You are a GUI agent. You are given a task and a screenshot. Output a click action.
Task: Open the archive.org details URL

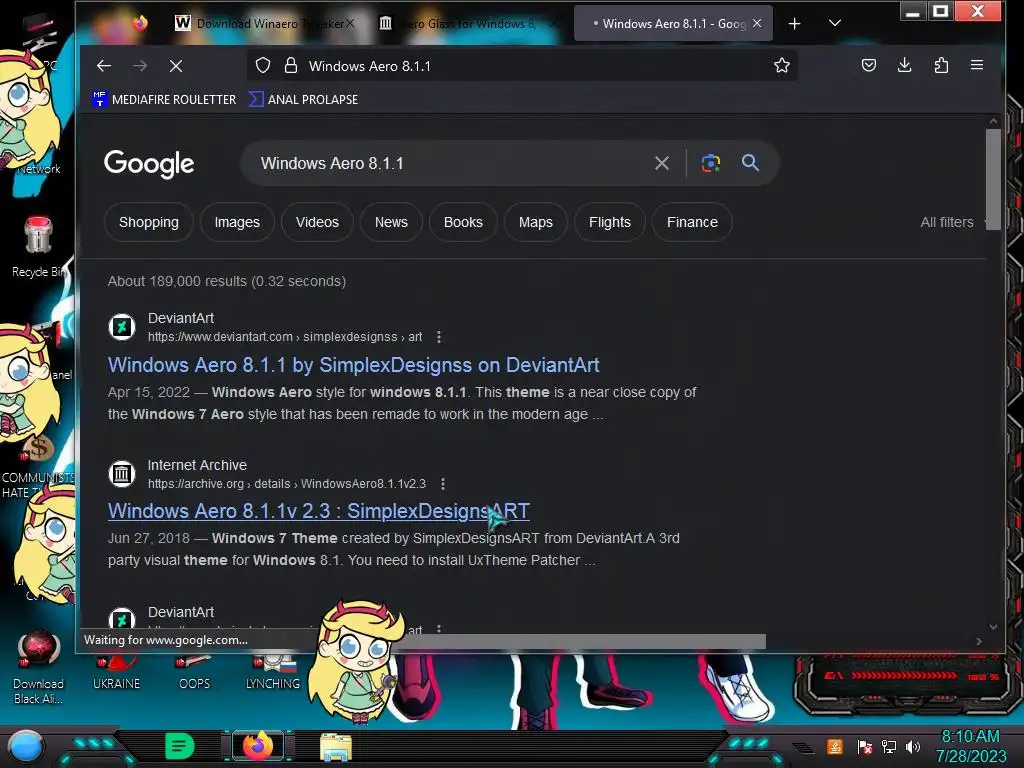click(x=287, y=484)
